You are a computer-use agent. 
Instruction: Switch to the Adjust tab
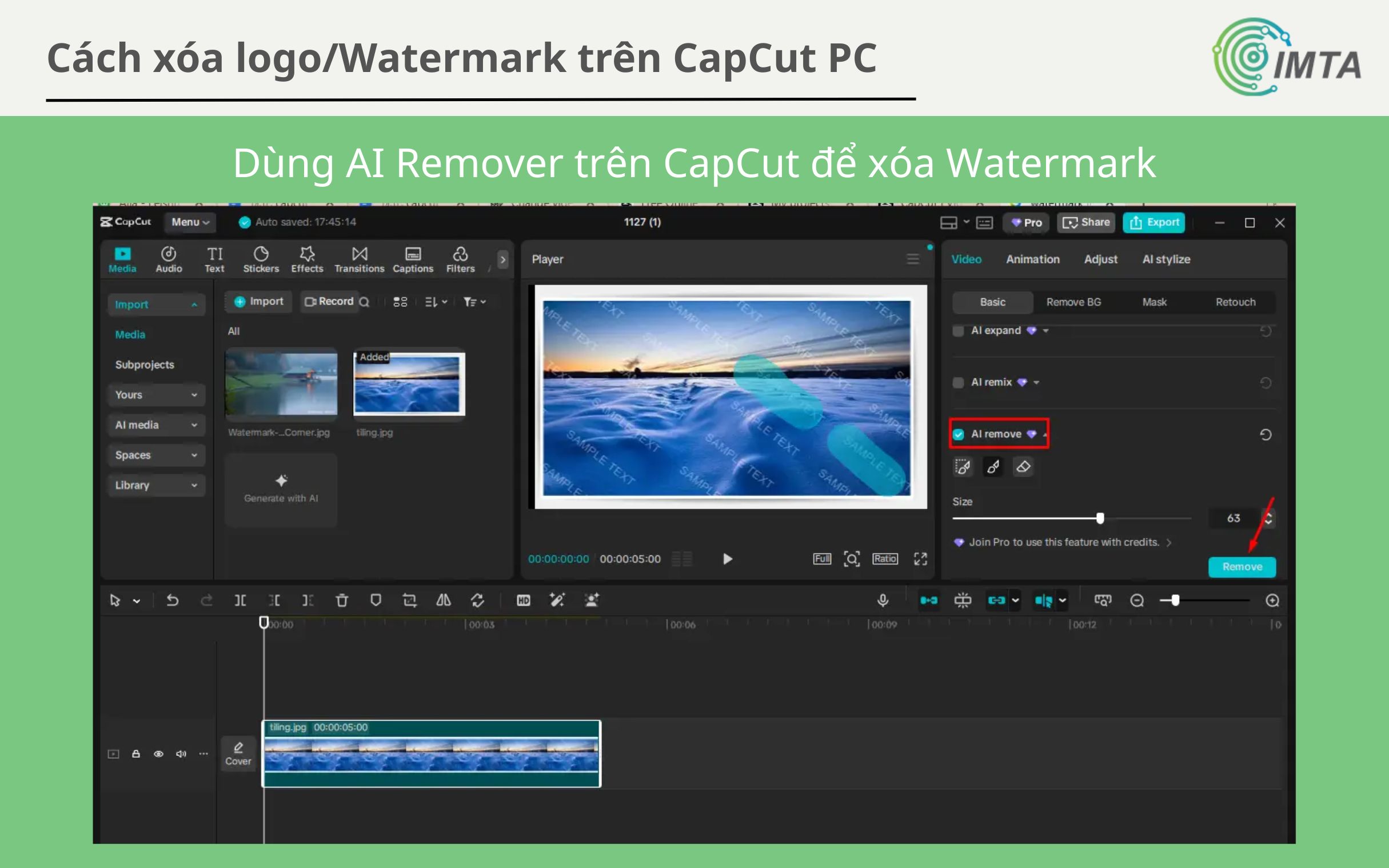pyautogui.click(x=1100, y=259)
